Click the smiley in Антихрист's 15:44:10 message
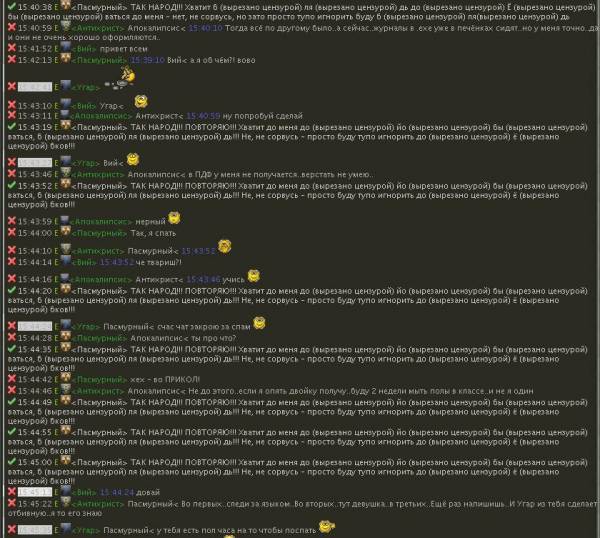 (224, 247)
